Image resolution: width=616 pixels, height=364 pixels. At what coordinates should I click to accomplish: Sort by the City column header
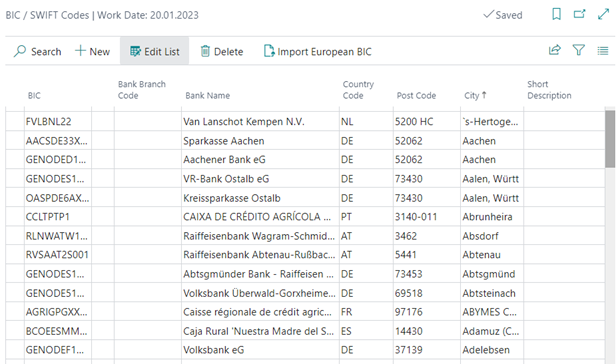click(x=475, y=95)
